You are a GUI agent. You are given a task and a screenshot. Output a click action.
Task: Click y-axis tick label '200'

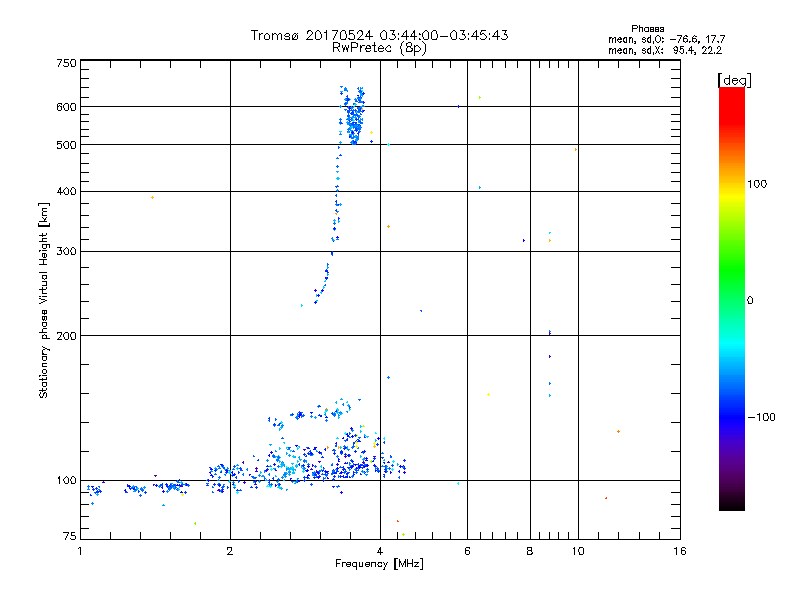coord(66,336)
